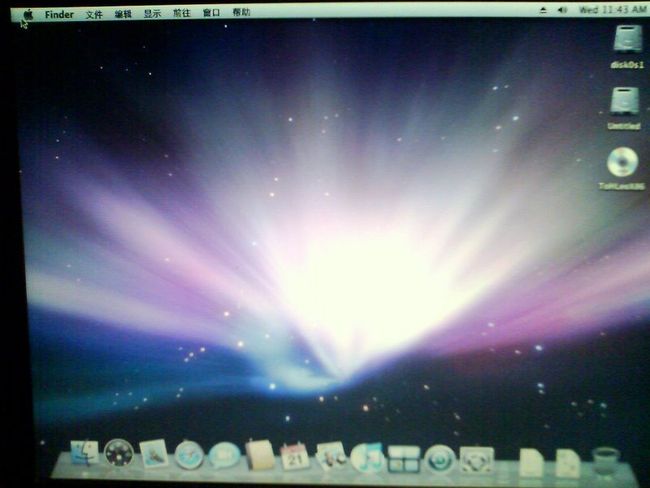Open the 前往 (Go) menu

click(x=182, y=13)
